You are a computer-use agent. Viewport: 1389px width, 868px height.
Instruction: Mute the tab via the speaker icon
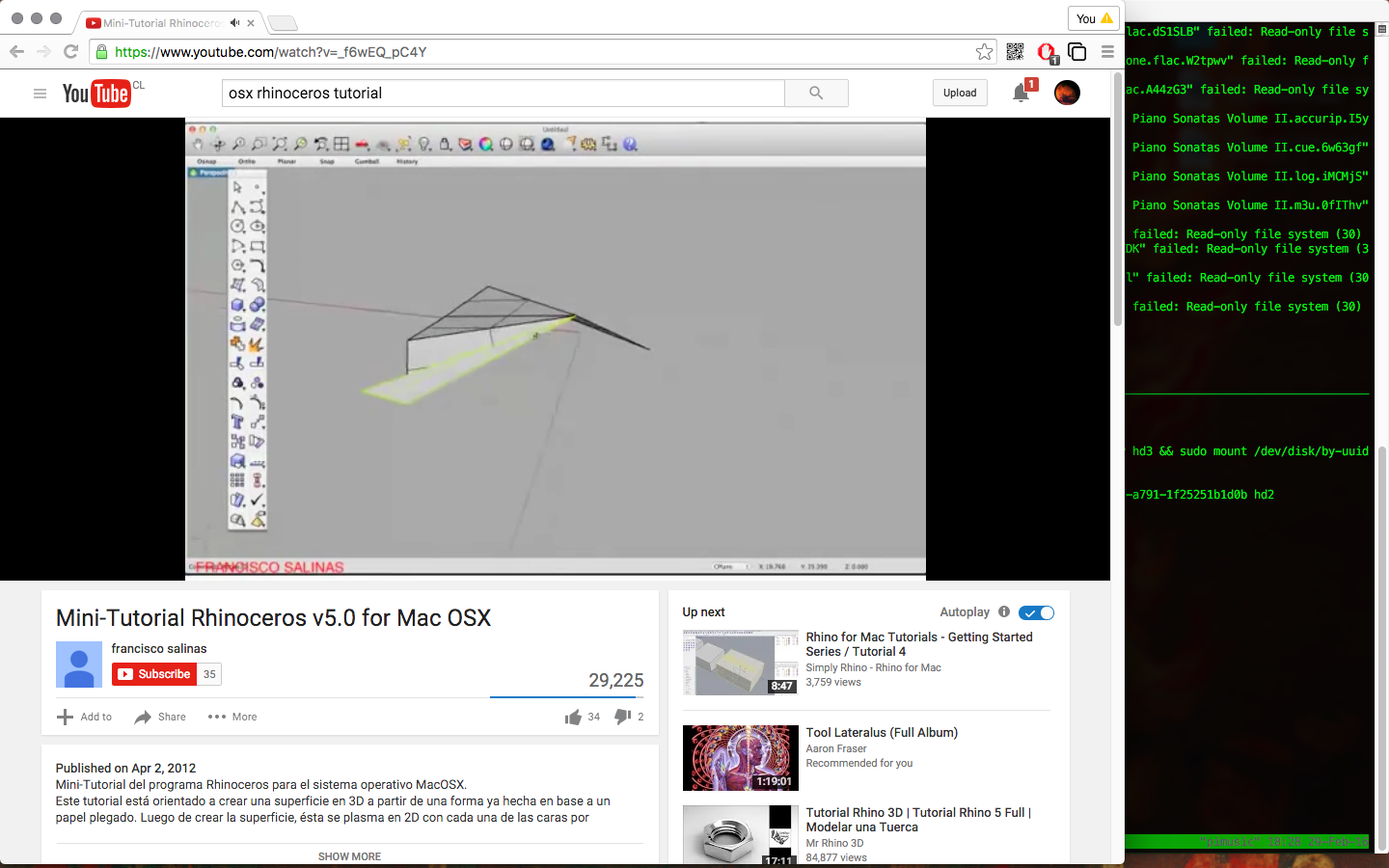coord(234,22)
